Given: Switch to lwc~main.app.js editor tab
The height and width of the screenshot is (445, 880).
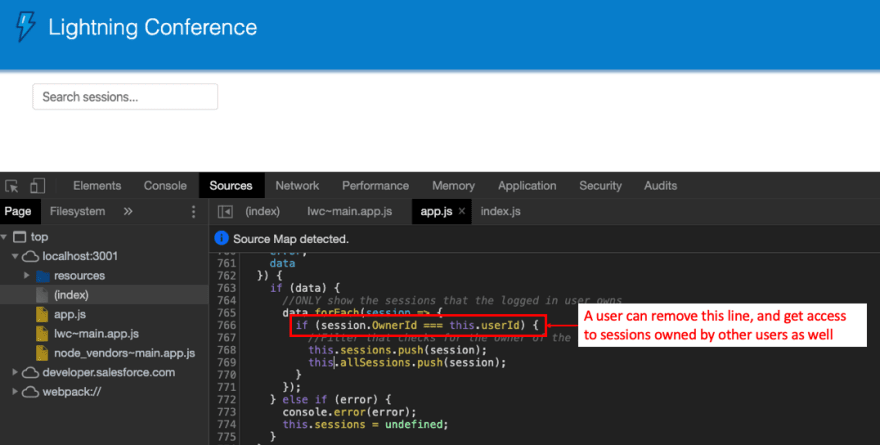Looking at the screenshot, I should pos(350,212).
